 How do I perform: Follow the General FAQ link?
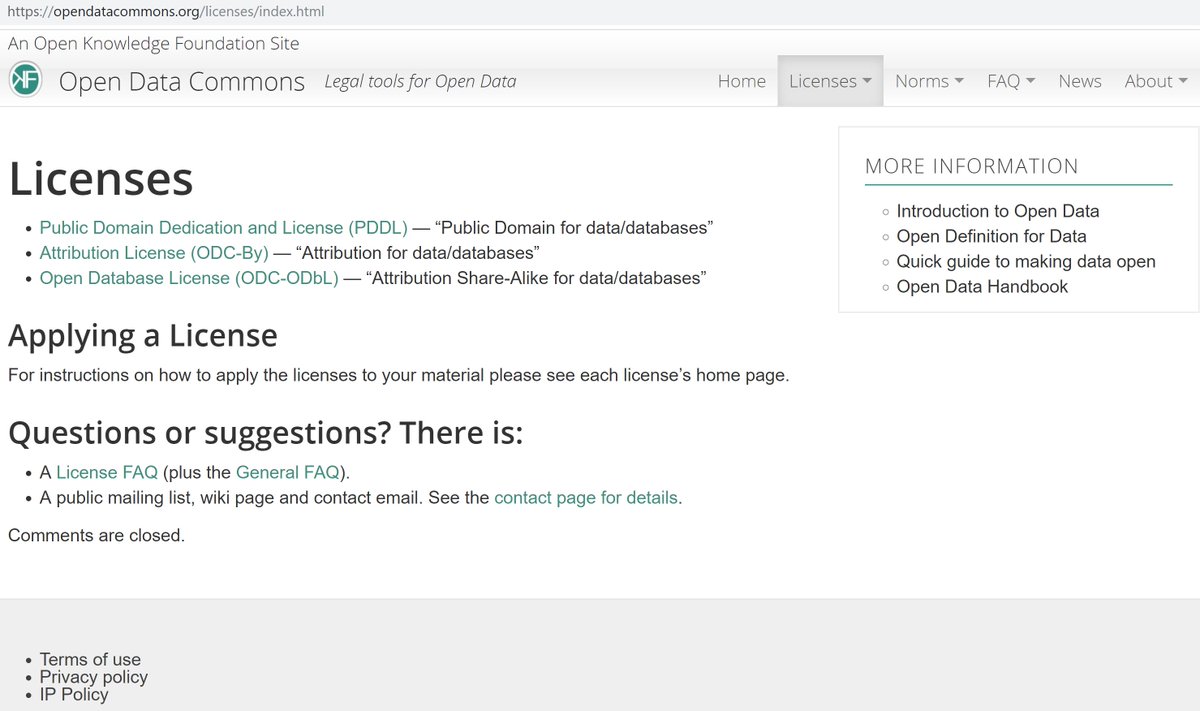click(x=288, y=472)
